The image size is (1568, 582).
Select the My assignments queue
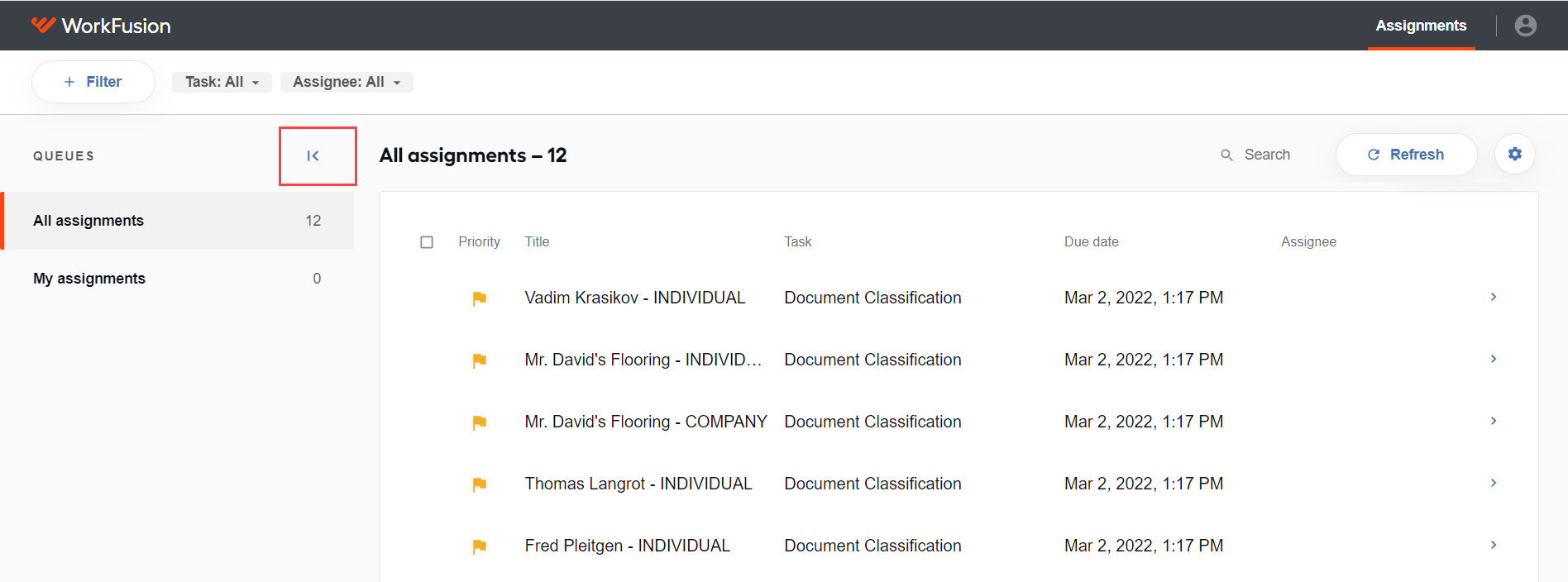pyautogui.click(x=177, y=279)
